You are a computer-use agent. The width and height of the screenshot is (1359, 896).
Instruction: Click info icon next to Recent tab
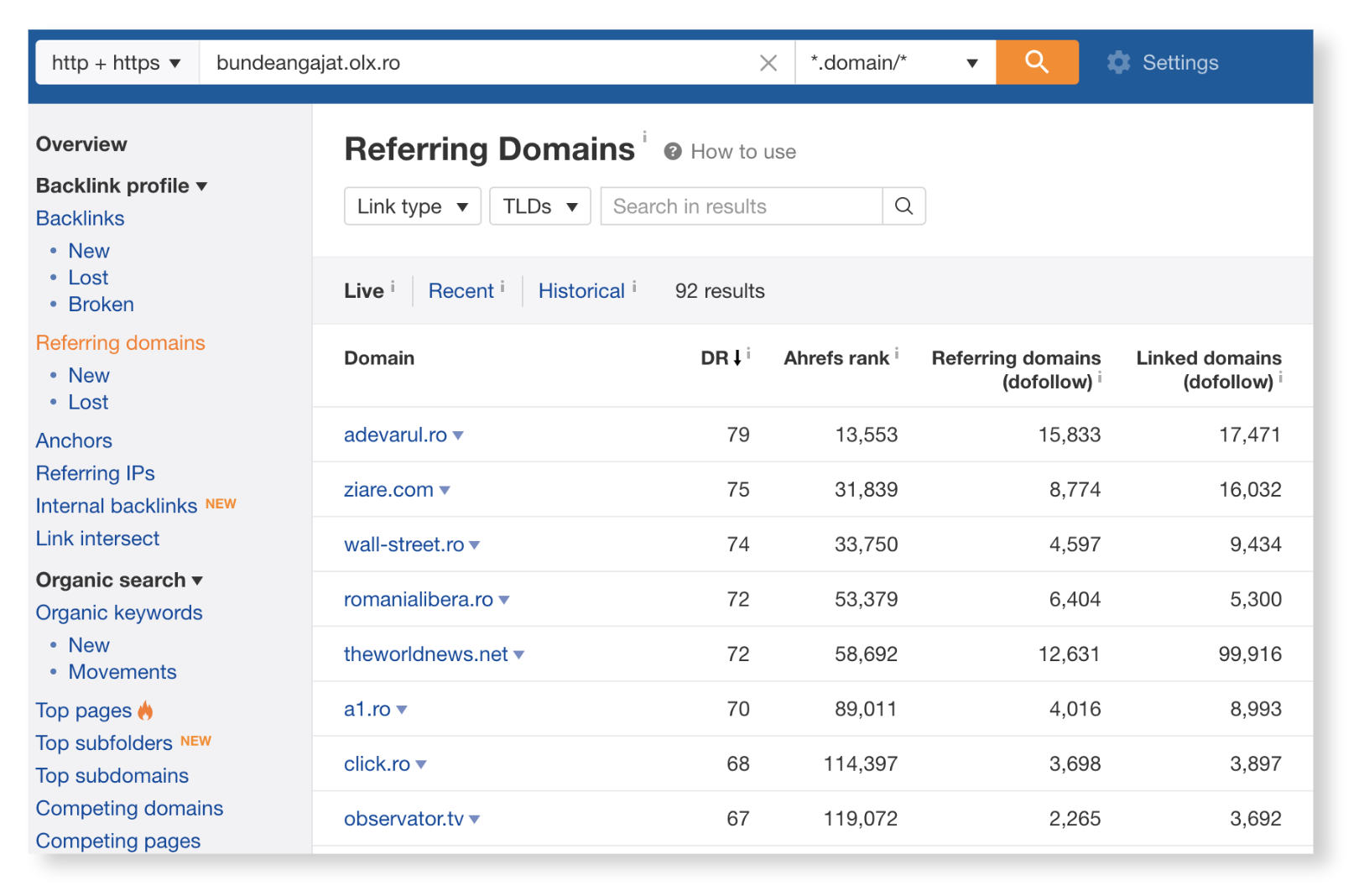click(x=502, y=286)
